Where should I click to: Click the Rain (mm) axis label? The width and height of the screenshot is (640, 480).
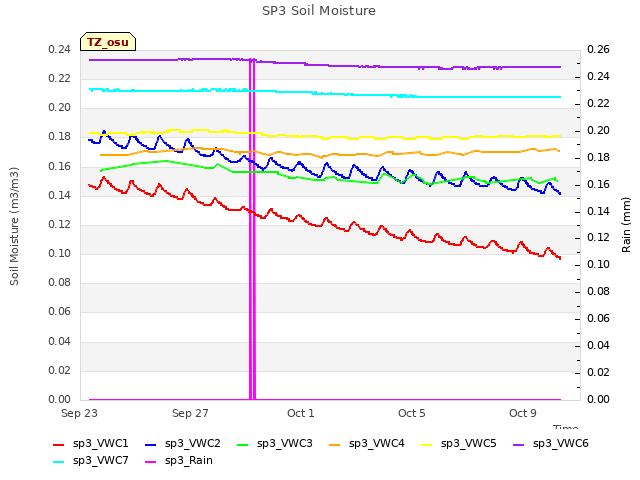click(x=626, y=225)
